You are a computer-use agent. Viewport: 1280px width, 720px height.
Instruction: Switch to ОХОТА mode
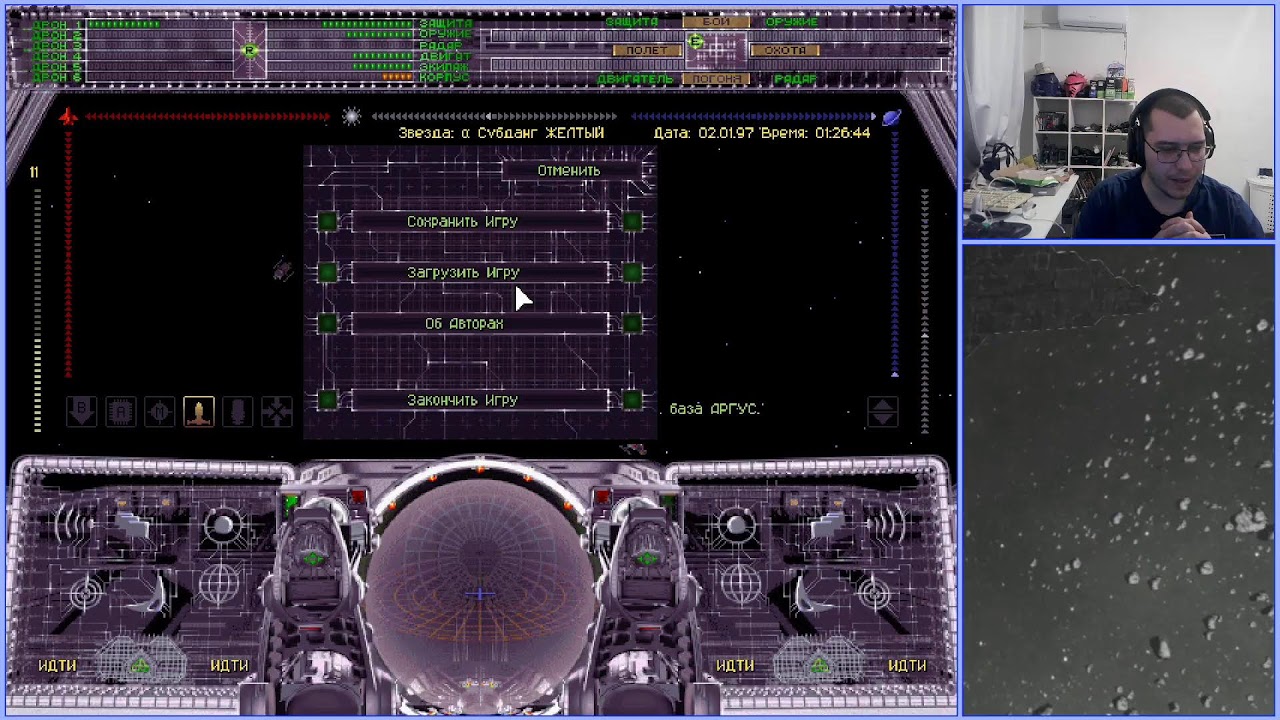click(785, 50)
